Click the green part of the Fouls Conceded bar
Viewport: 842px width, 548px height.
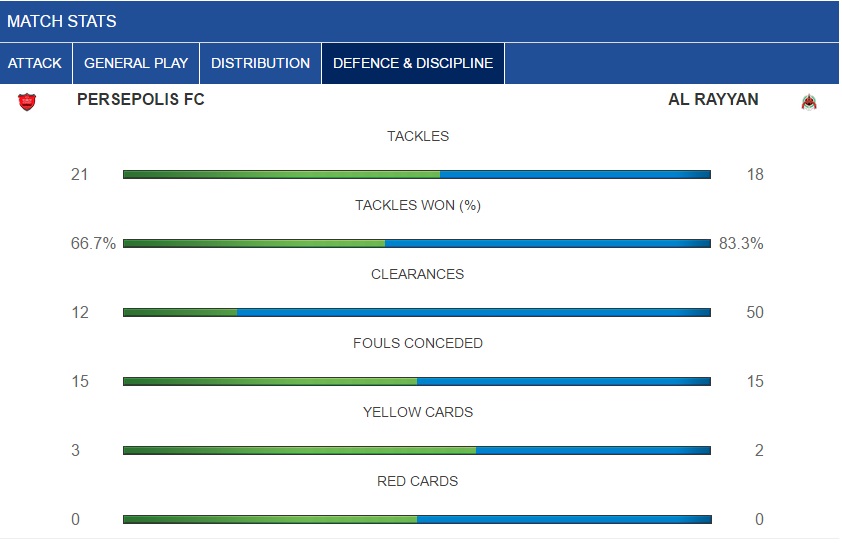[270, 382]
